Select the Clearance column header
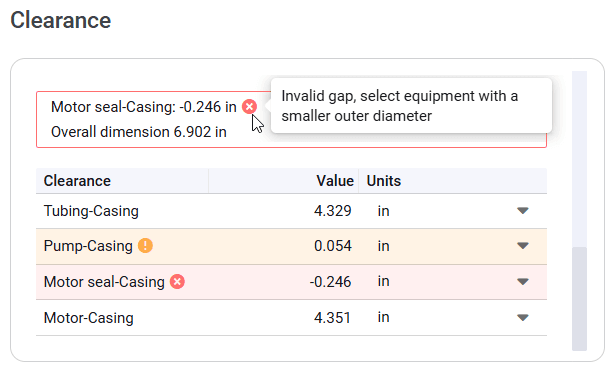This screenshot has height=372, width=615. pos(77,181)
